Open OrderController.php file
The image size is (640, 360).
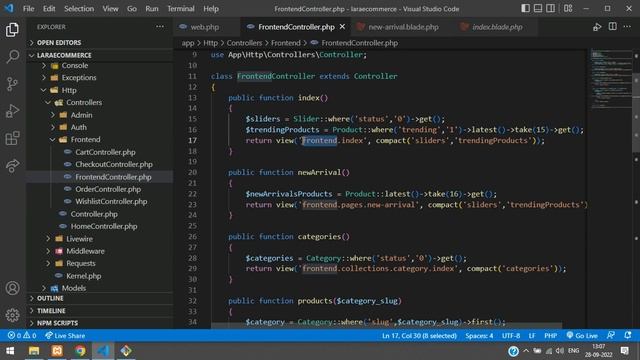(108, 189)
